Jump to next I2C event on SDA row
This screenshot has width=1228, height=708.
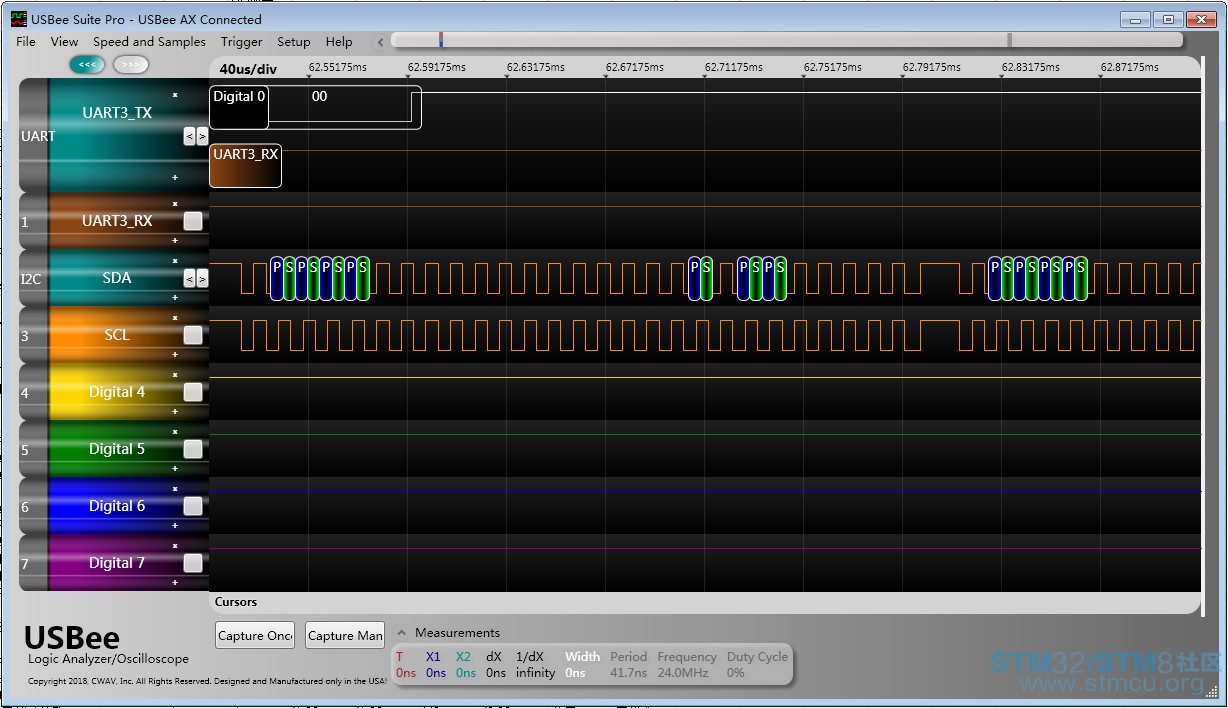[x=202, y=279]
